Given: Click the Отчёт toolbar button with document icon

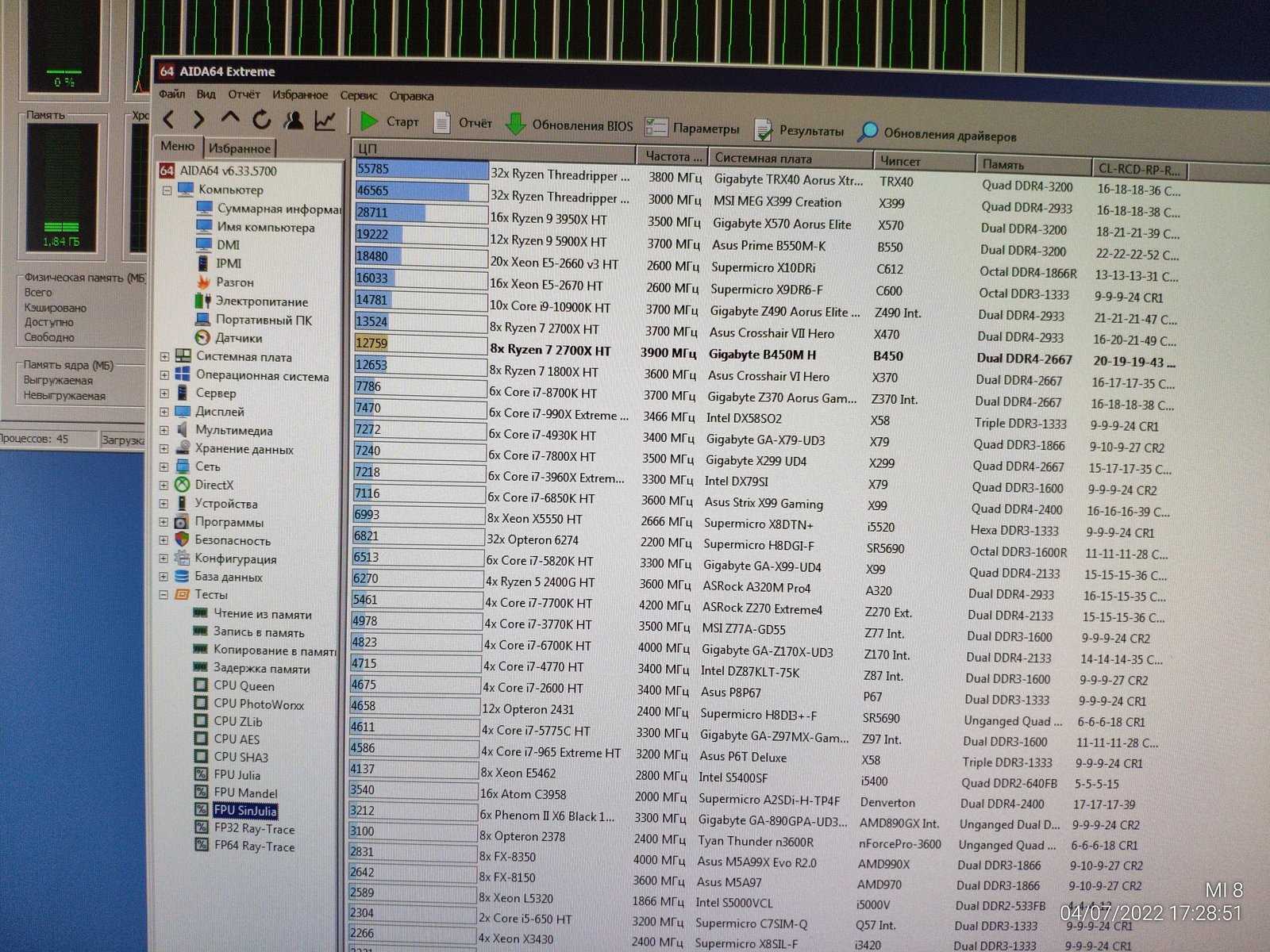Looking at the screenshot, I should pyautogui.click(x=463, y=123).
